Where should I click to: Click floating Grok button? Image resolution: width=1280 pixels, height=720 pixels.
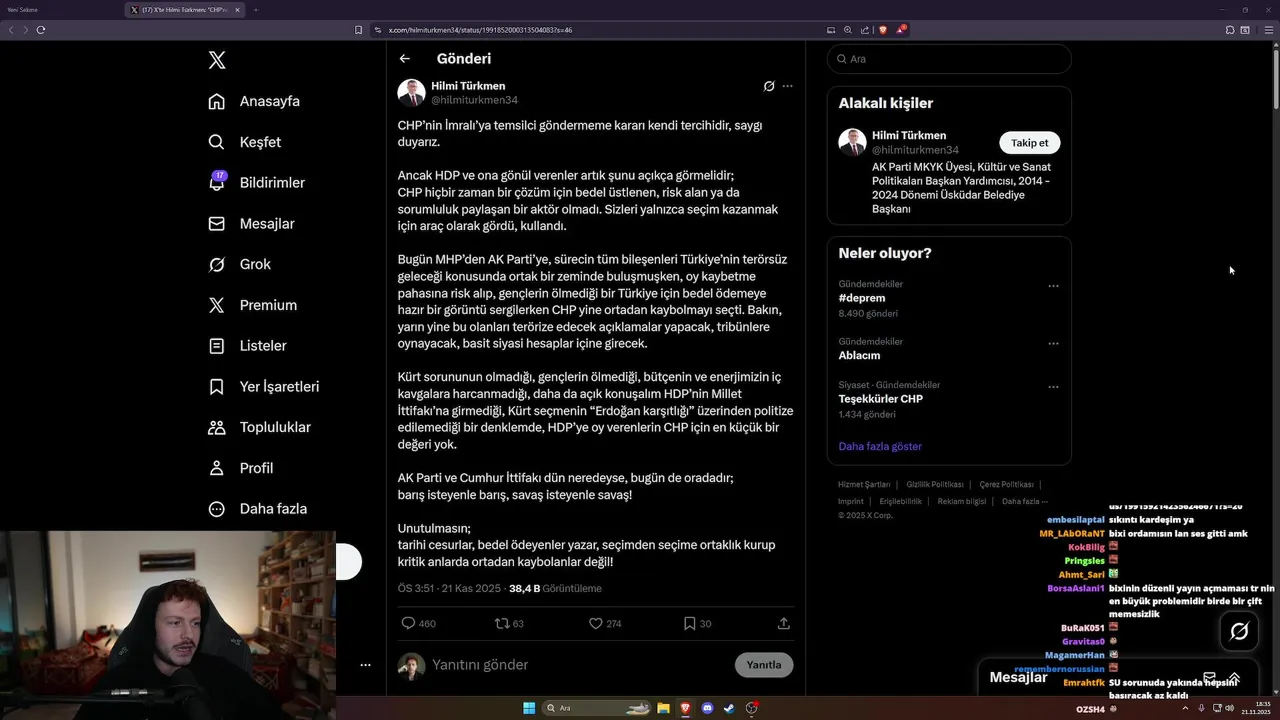[1239, 631]
